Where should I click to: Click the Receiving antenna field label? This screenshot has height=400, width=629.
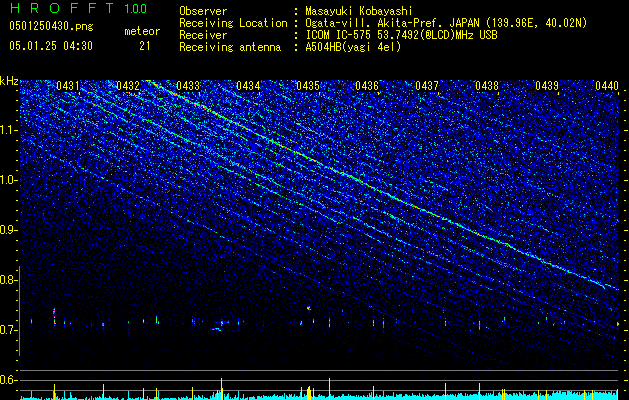[230, 47]
